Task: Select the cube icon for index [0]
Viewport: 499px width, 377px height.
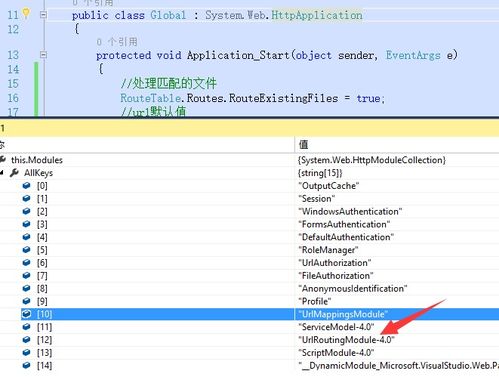Action: (x=26, y=186)
